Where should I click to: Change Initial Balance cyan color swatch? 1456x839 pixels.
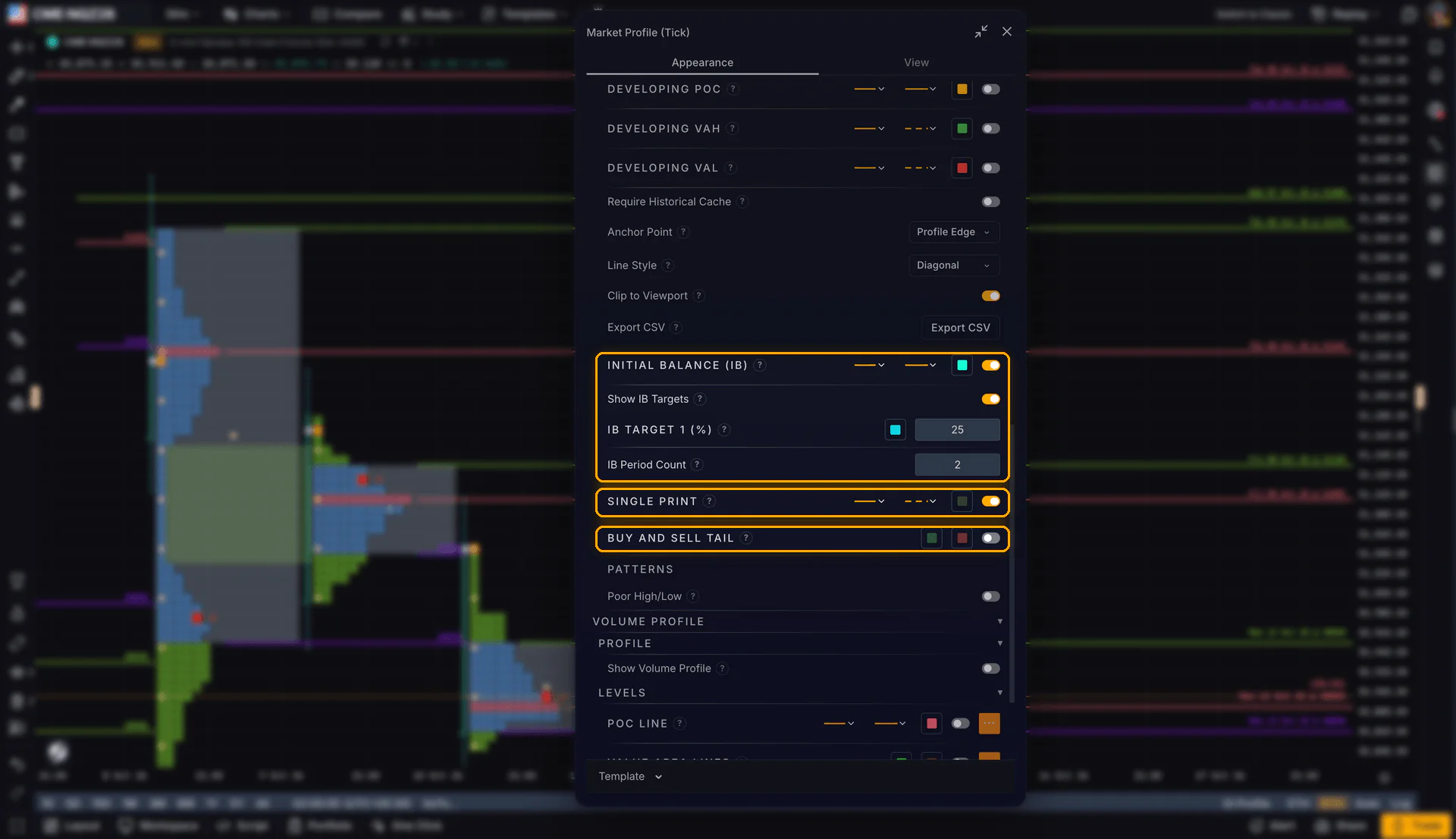(x=962, y=366)
